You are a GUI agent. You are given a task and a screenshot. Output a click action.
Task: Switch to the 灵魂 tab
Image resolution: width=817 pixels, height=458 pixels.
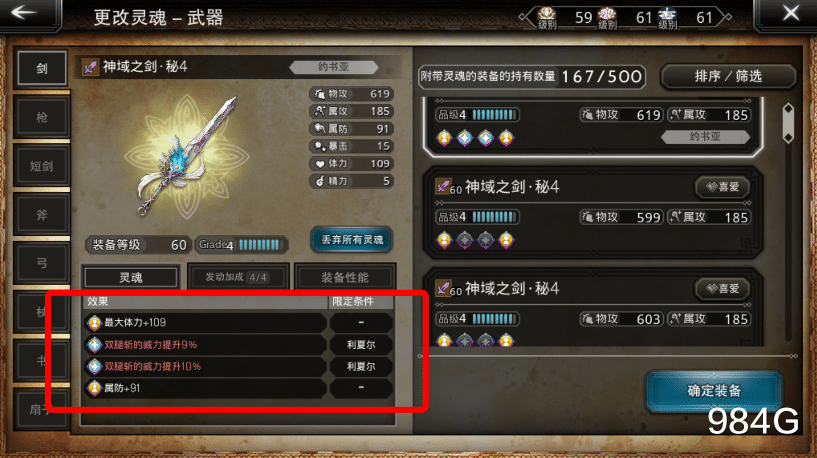130,277
